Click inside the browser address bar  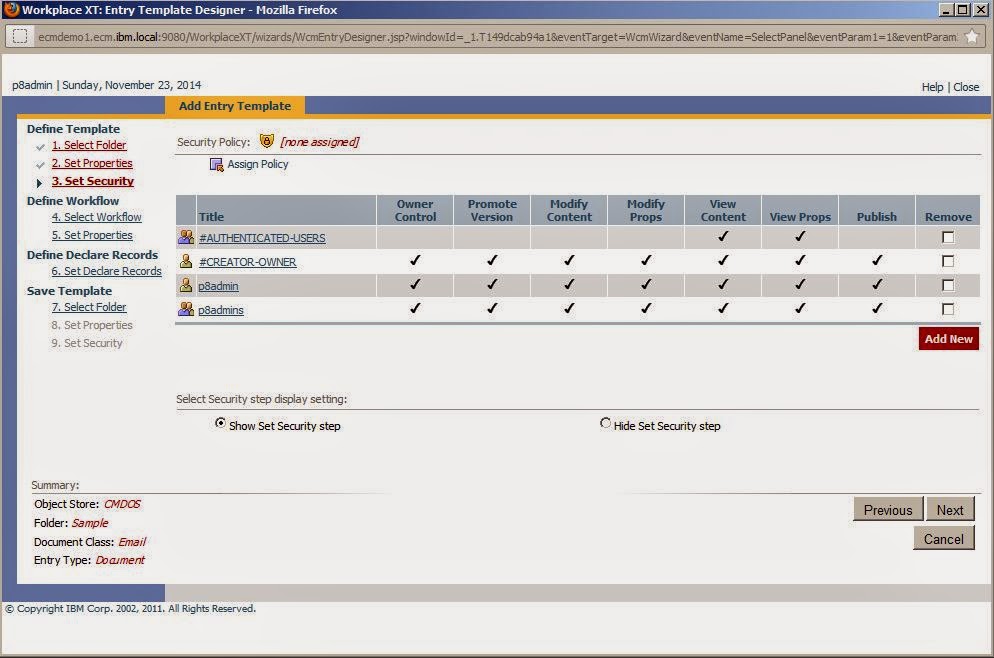pos(400,33)
